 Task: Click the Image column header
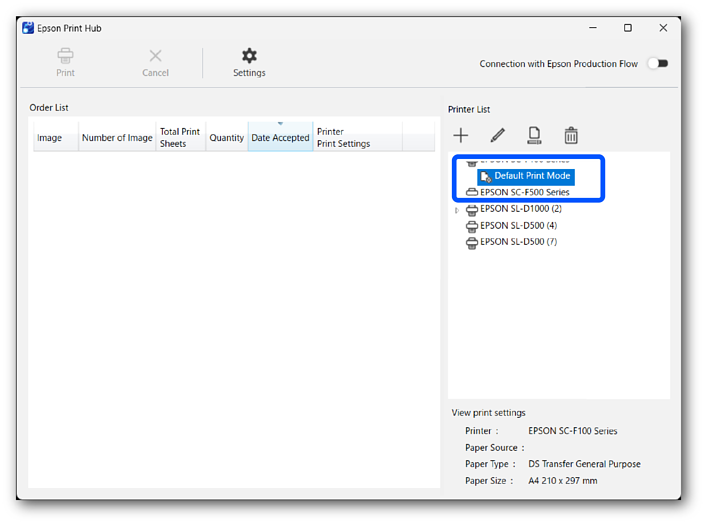point(50,138)
